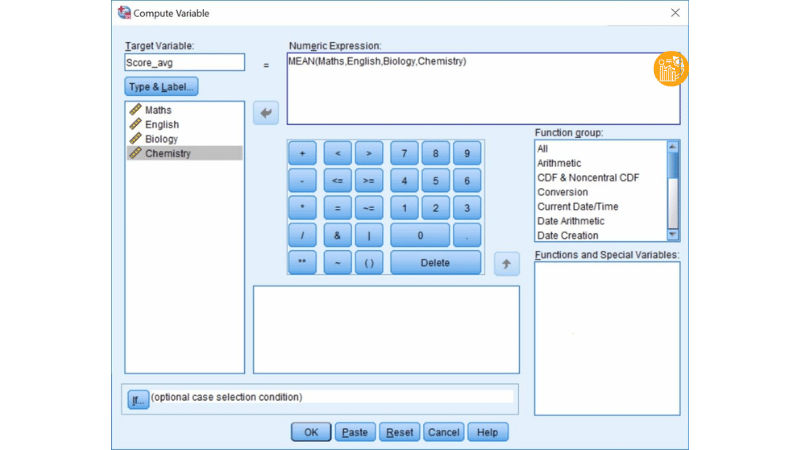Select Date Creation function group
Viewport: 800px width, 450px height.
click(x=568, y=236)
